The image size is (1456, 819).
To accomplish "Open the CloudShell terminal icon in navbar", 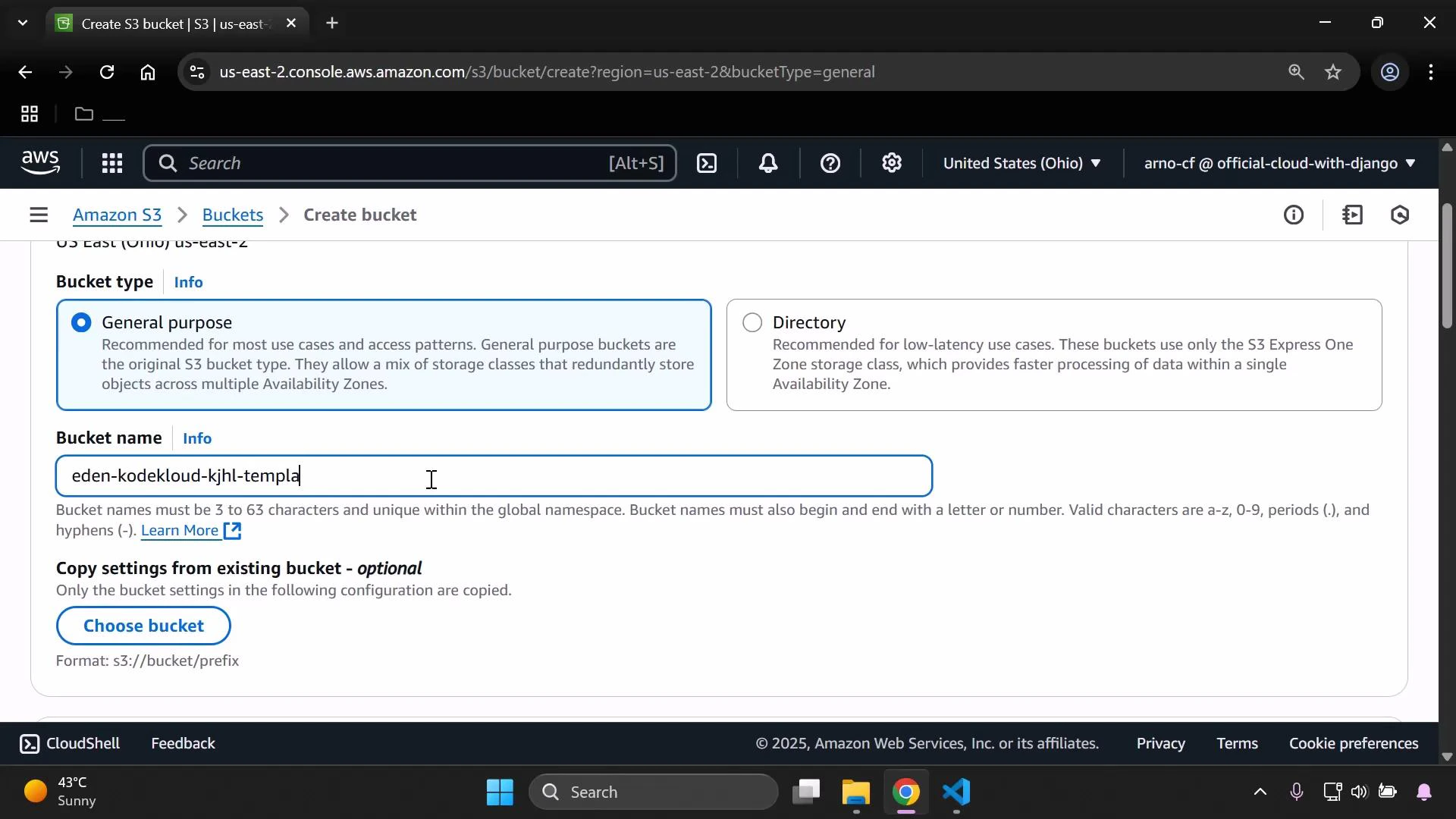I will (706, 163).
